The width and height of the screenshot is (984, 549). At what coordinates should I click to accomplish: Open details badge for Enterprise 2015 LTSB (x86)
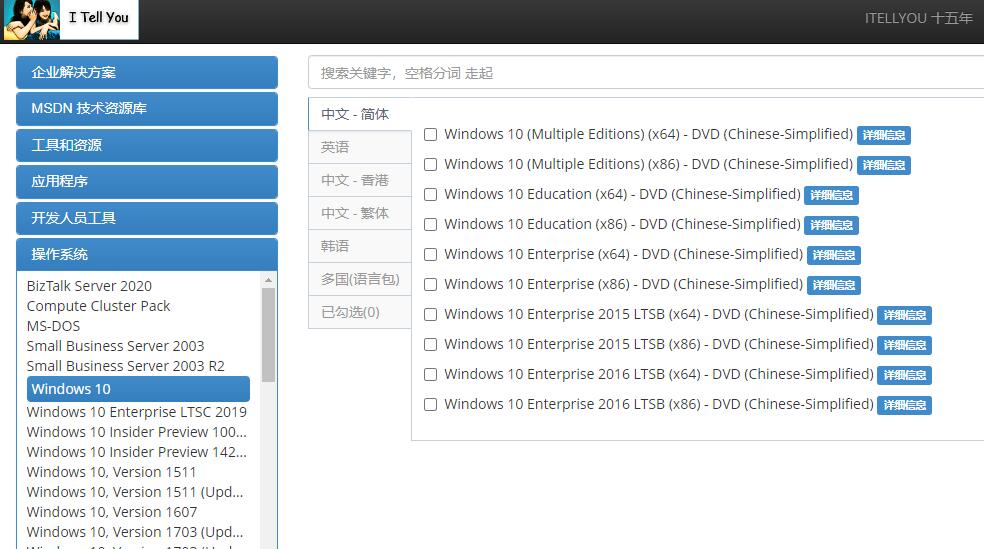(x=904, y=345)
